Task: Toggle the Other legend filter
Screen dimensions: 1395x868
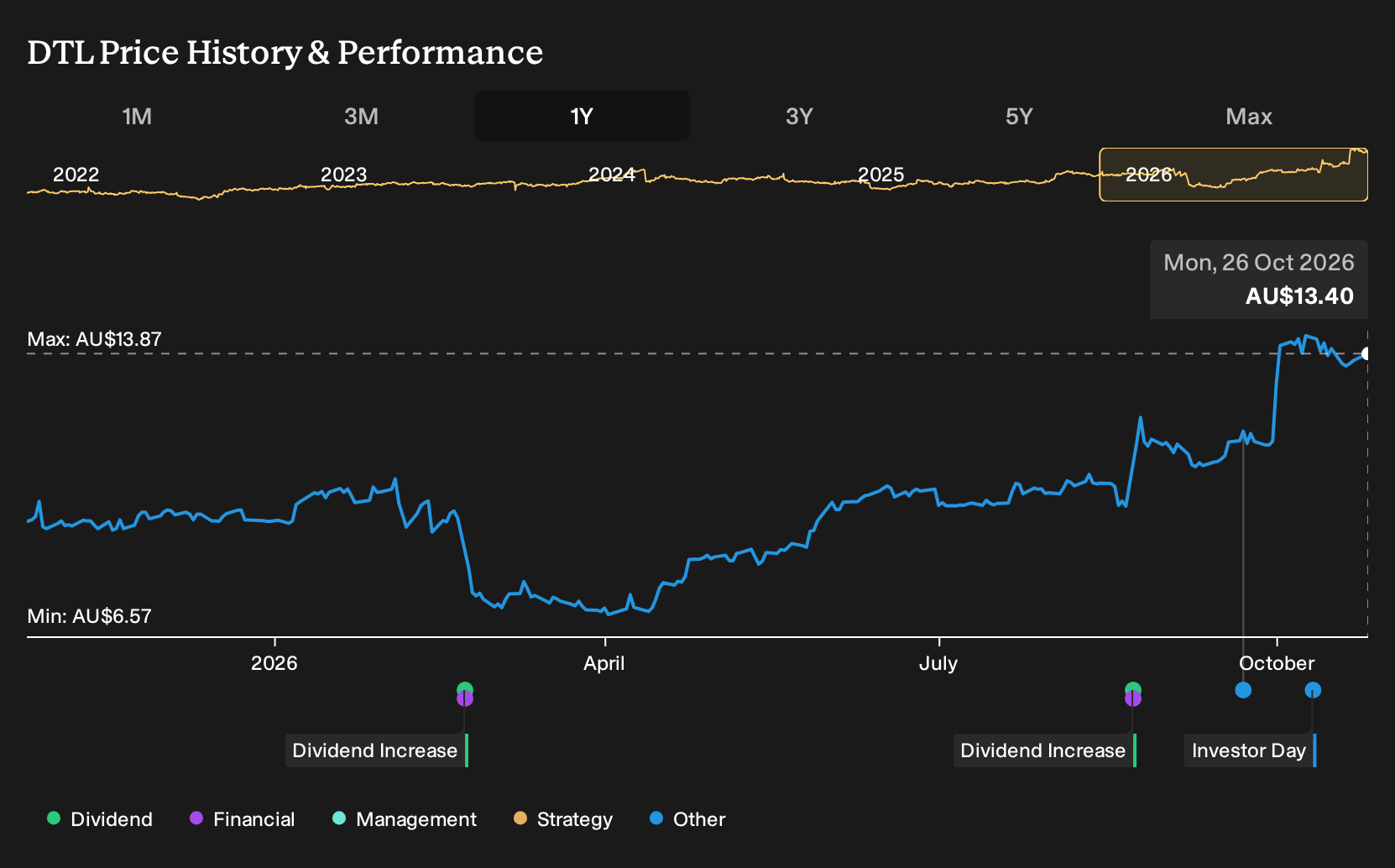Action: (x=687, y=819)
